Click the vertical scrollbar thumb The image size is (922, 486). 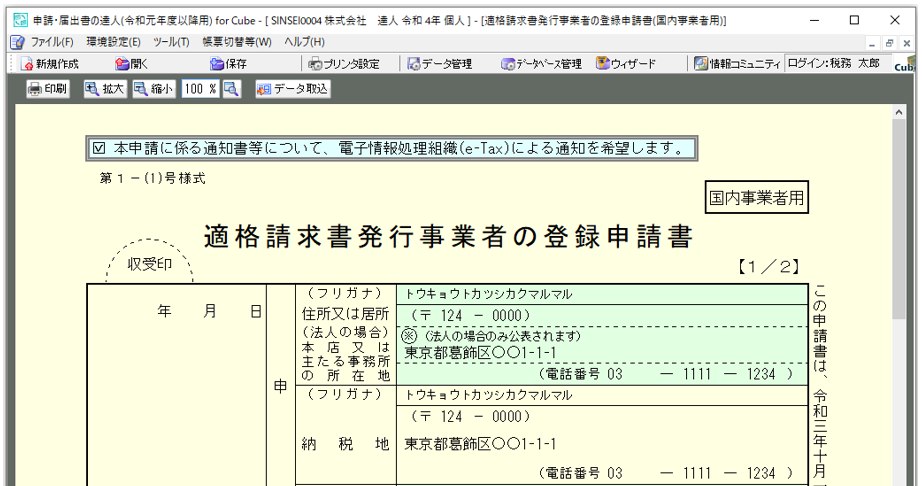coord(898,219)
